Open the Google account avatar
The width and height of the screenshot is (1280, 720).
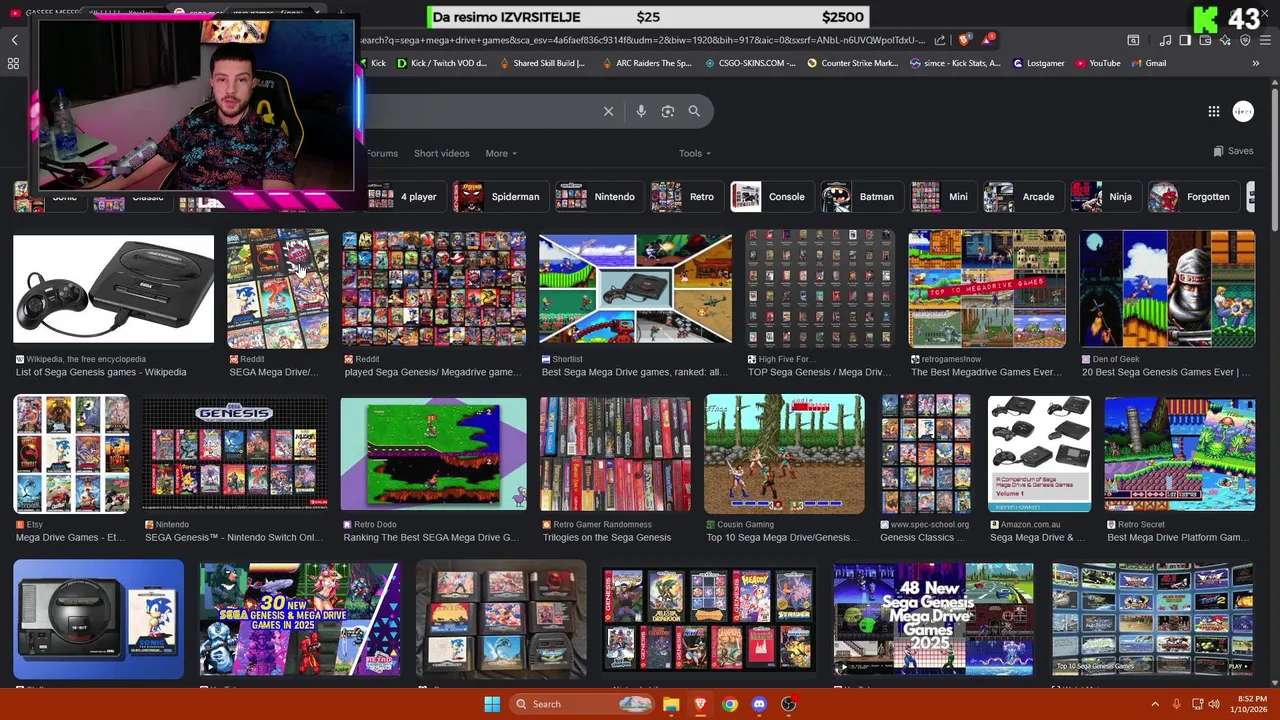pos(1243,111)
